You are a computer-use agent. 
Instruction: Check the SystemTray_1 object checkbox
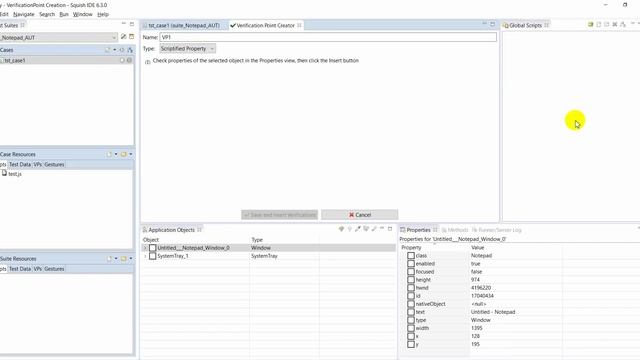[x=153, y=256]
